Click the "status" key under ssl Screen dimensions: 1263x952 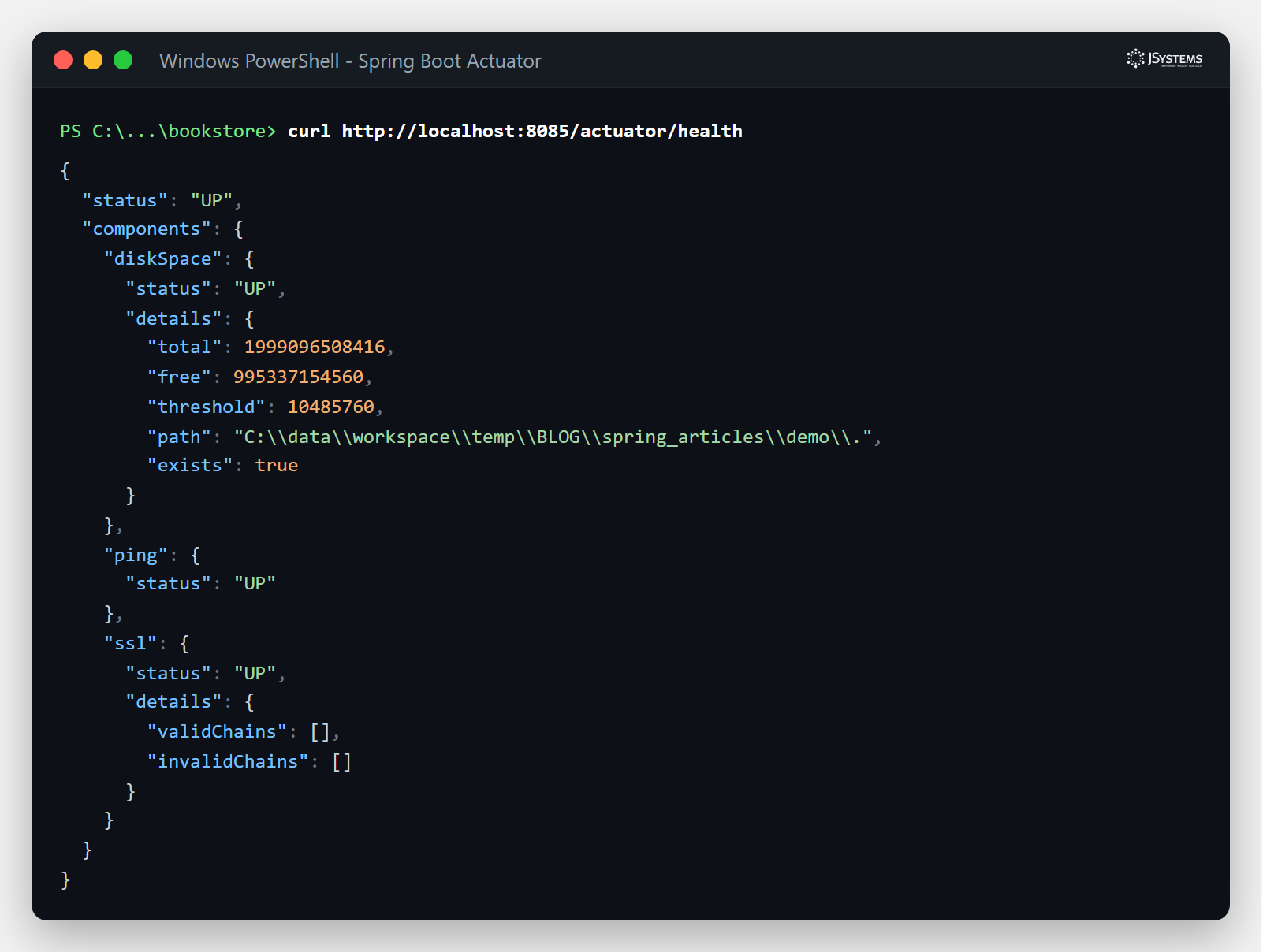168,673
